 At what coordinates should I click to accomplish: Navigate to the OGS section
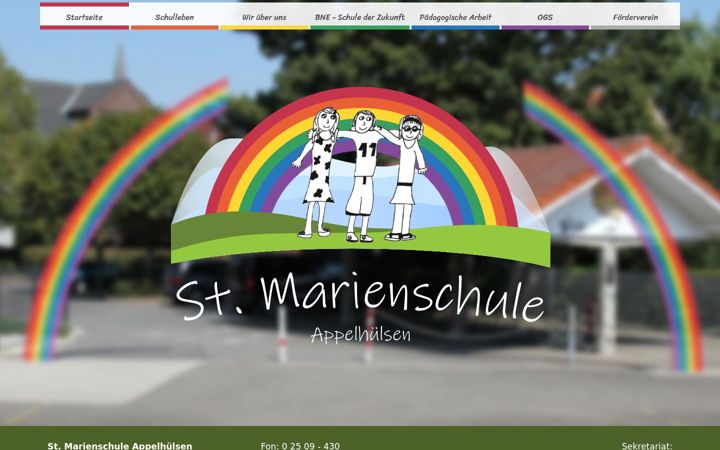tap(545, 17)
